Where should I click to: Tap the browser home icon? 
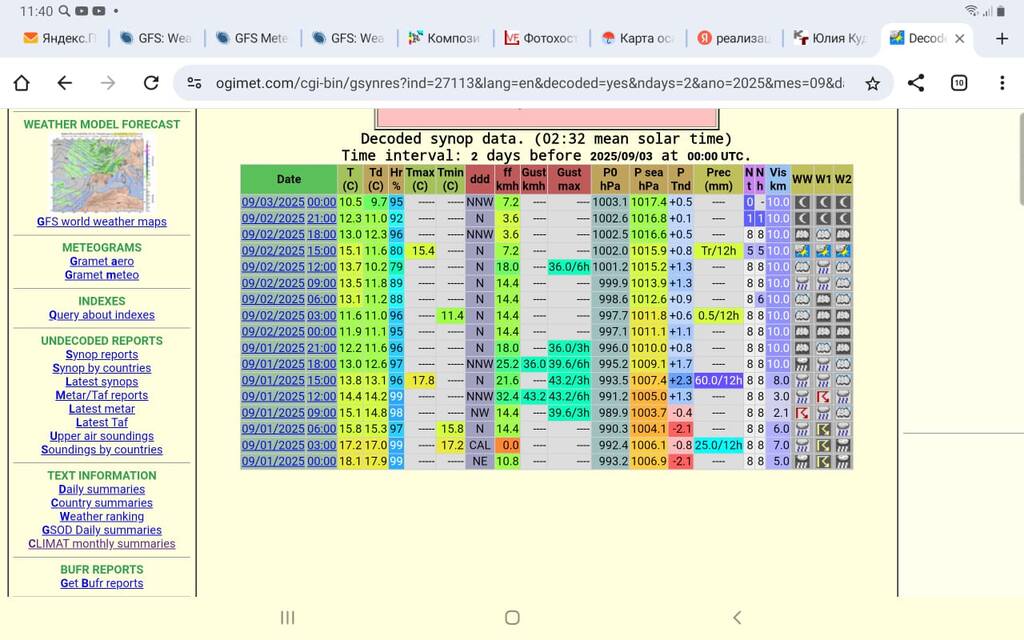click(21, 83)
